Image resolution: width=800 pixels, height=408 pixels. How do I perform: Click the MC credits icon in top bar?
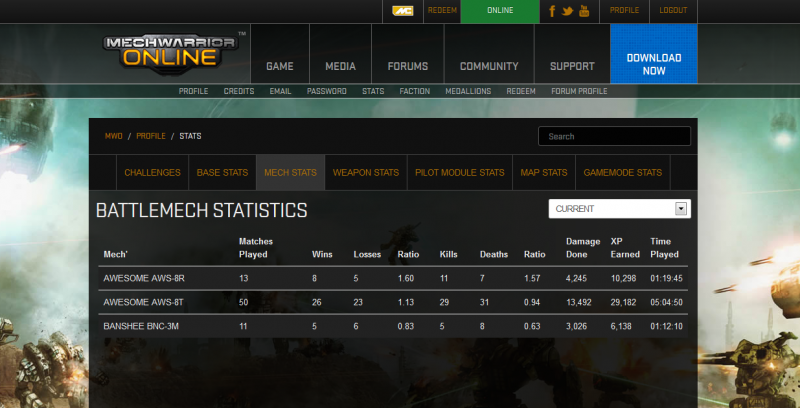click(x=402, y=11)
